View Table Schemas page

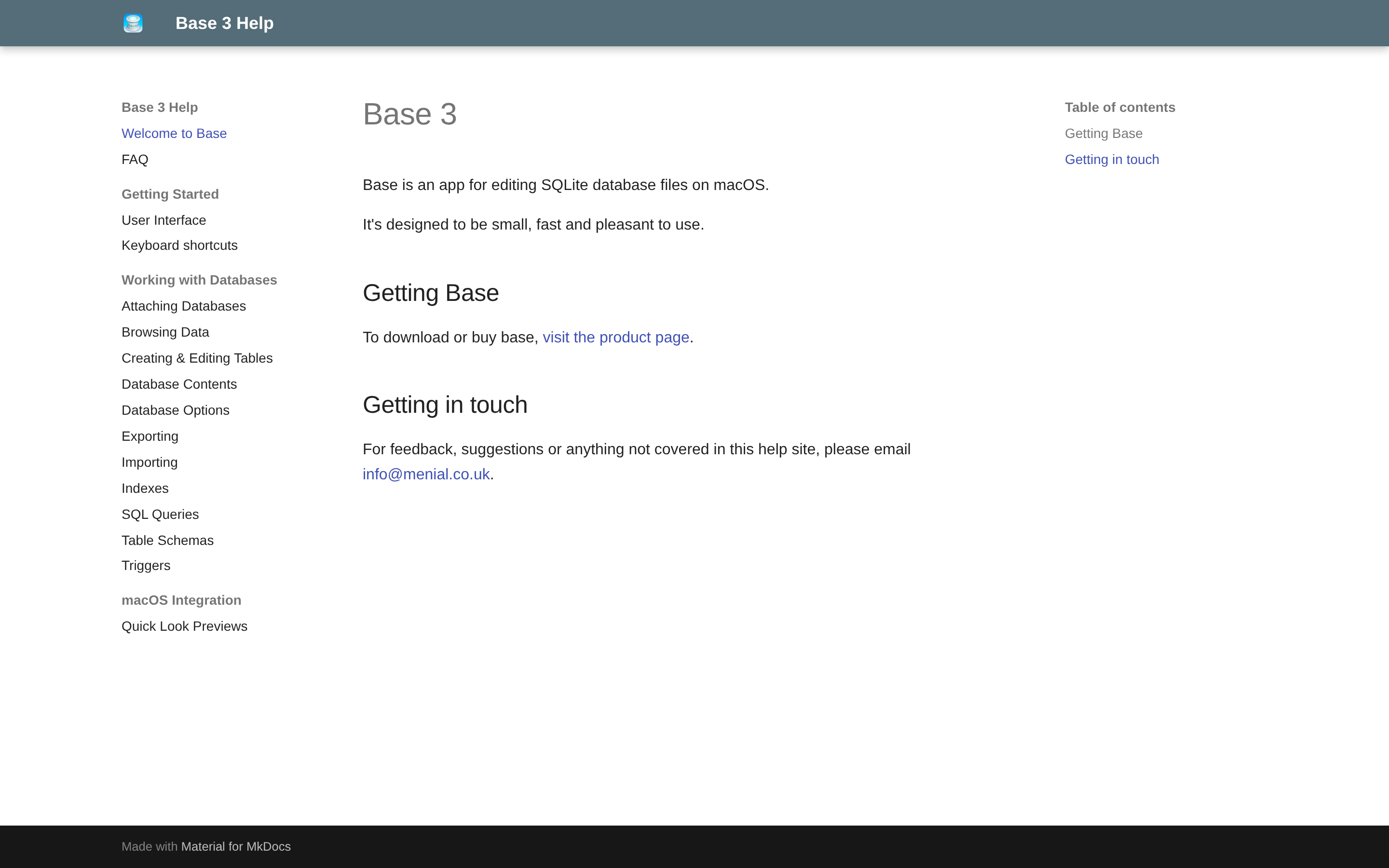(168, 540)
